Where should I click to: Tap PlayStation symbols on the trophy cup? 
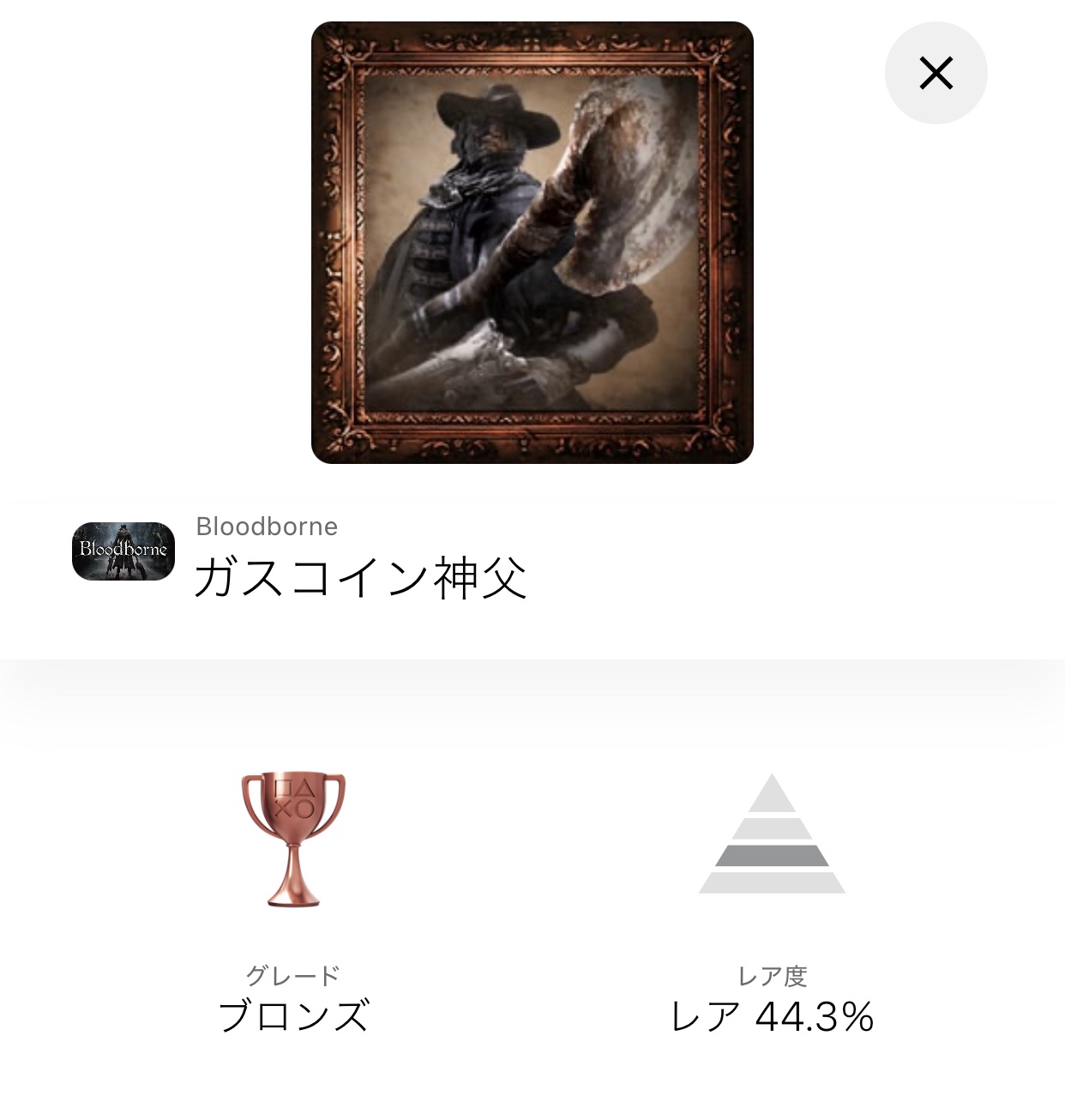293,798
